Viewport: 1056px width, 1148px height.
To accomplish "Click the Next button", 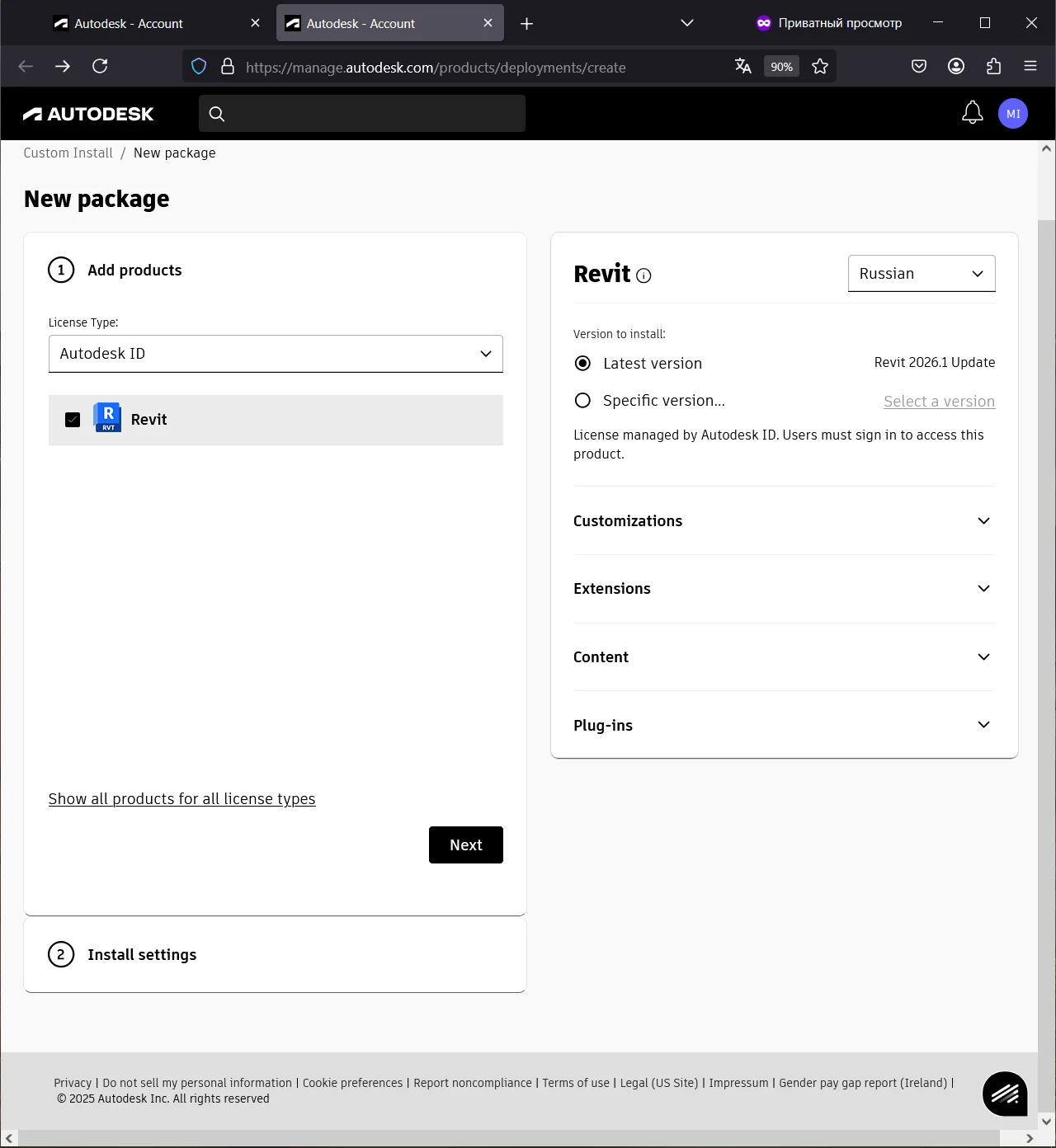I will click(x=465, y=845).
